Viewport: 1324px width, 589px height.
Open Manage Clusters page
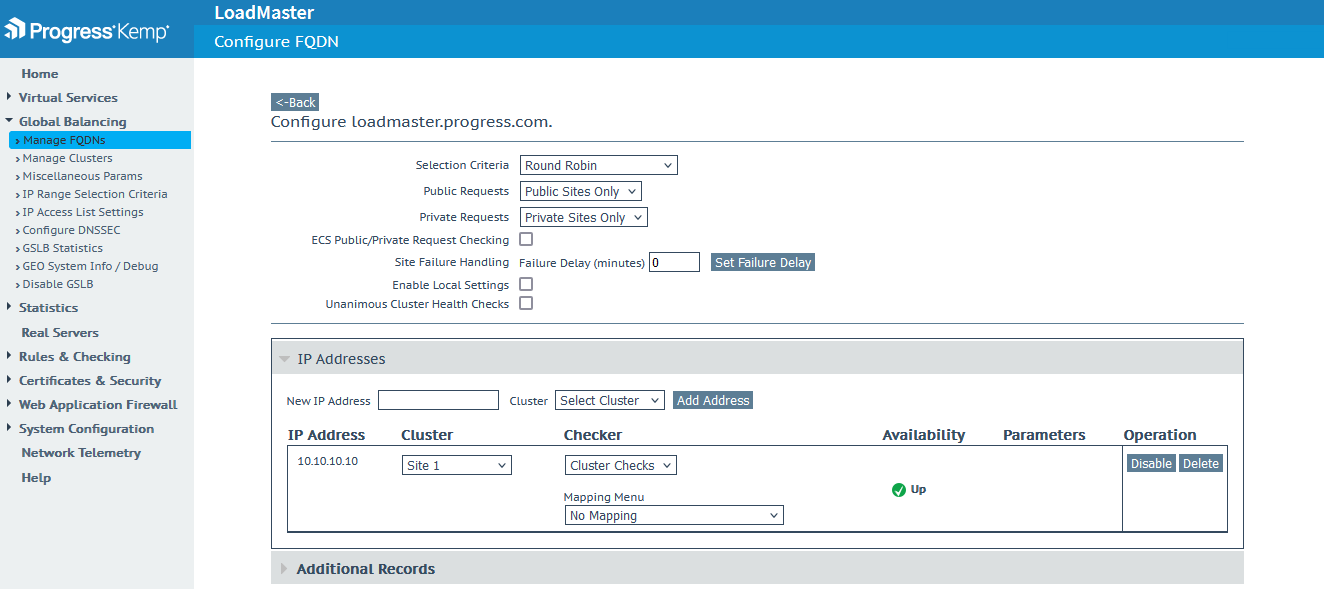click(68, 158)
